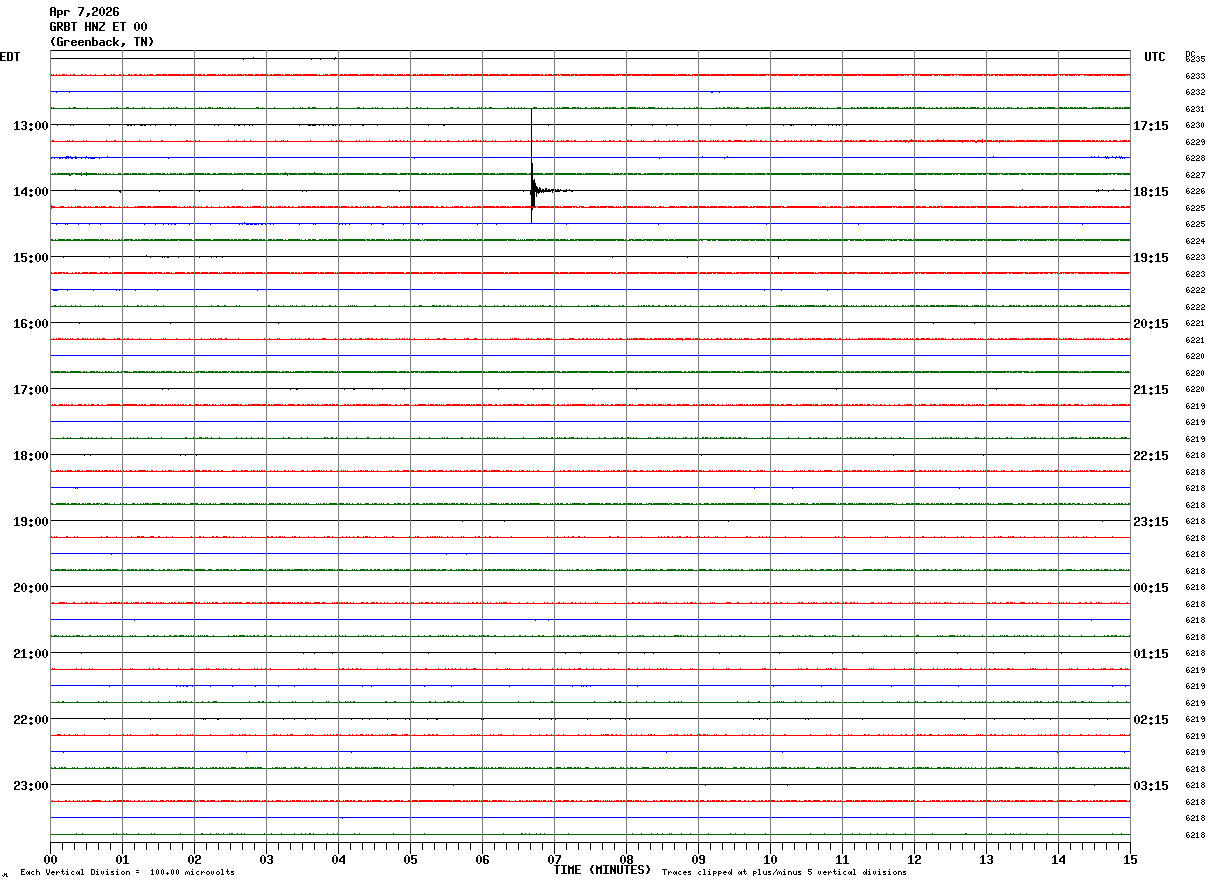Image resolution: width=1210 pixels, height=886 pixels.
Task: Click the vertical division microvolts note
Action: click(127, 872)
